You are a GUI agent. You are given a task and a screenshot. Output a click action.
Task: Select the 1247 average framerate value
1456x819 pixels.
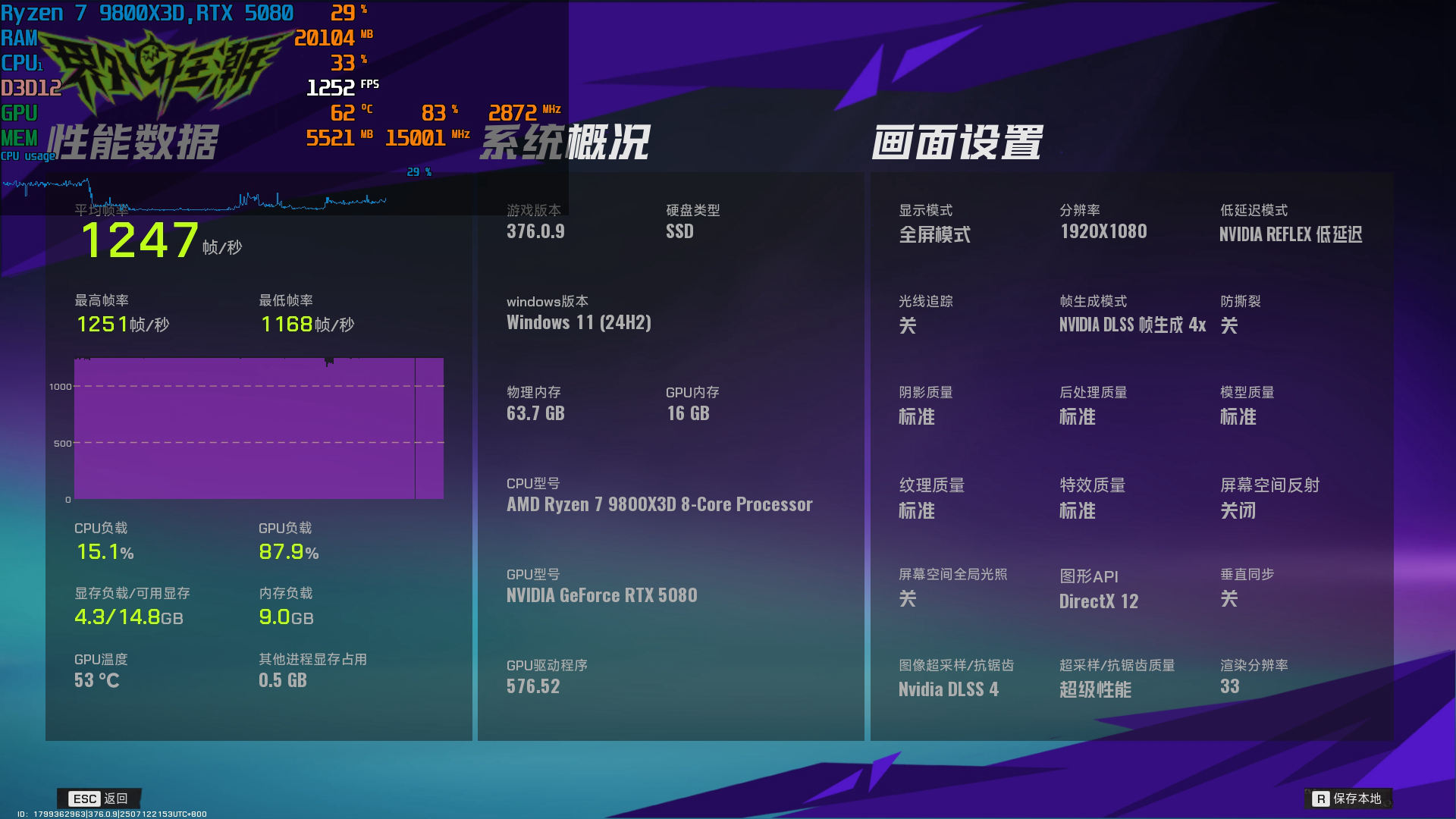[140, 240]
